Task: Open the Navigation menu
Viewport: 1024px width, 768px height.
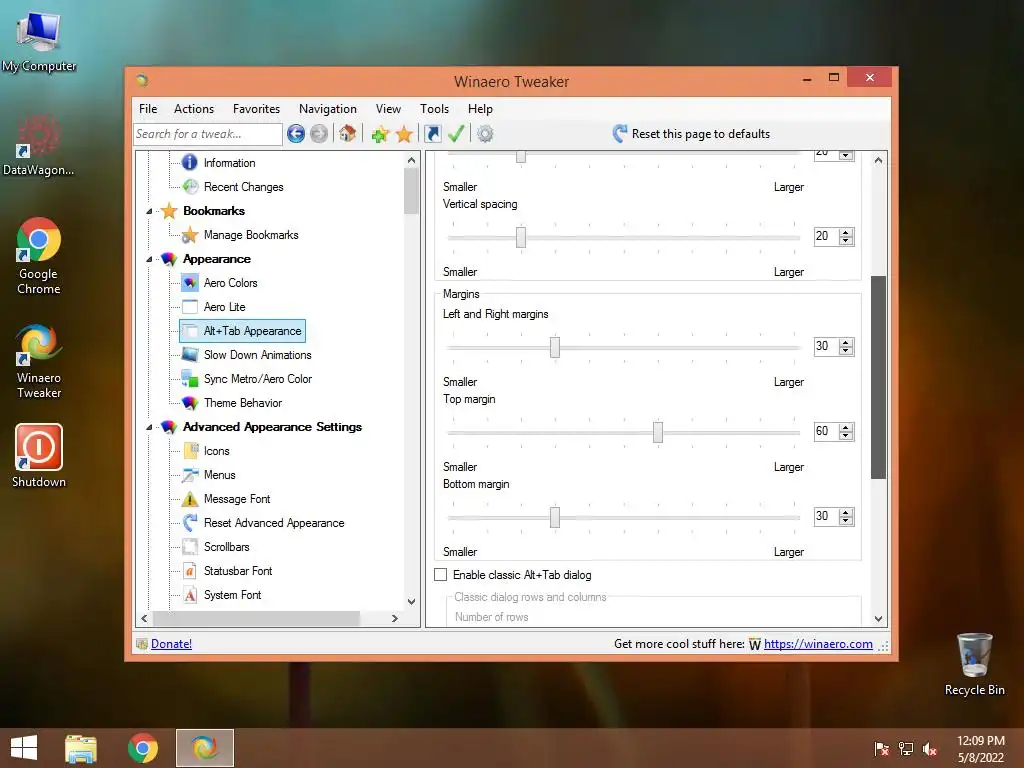Action: tap(328, 109)
